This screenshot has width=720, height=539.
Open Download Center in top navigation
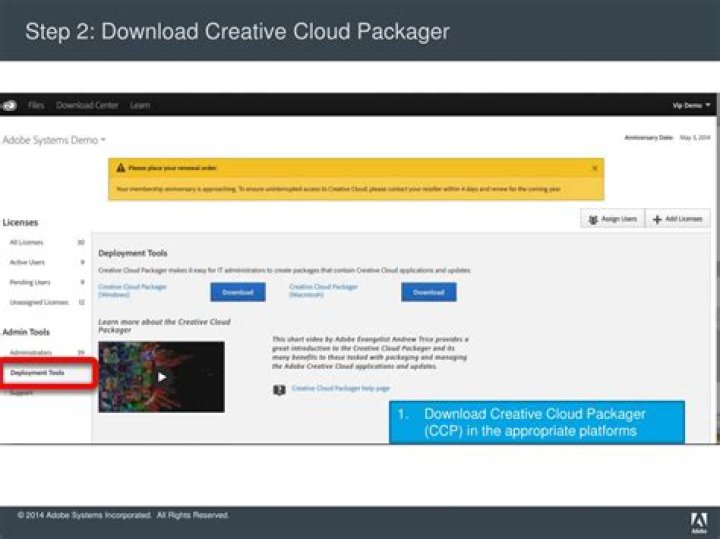tap(87, 105)
